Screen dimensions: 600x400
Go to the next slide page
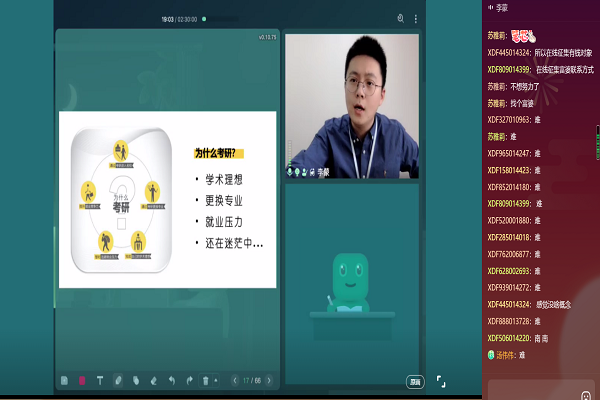click(270, 381)
